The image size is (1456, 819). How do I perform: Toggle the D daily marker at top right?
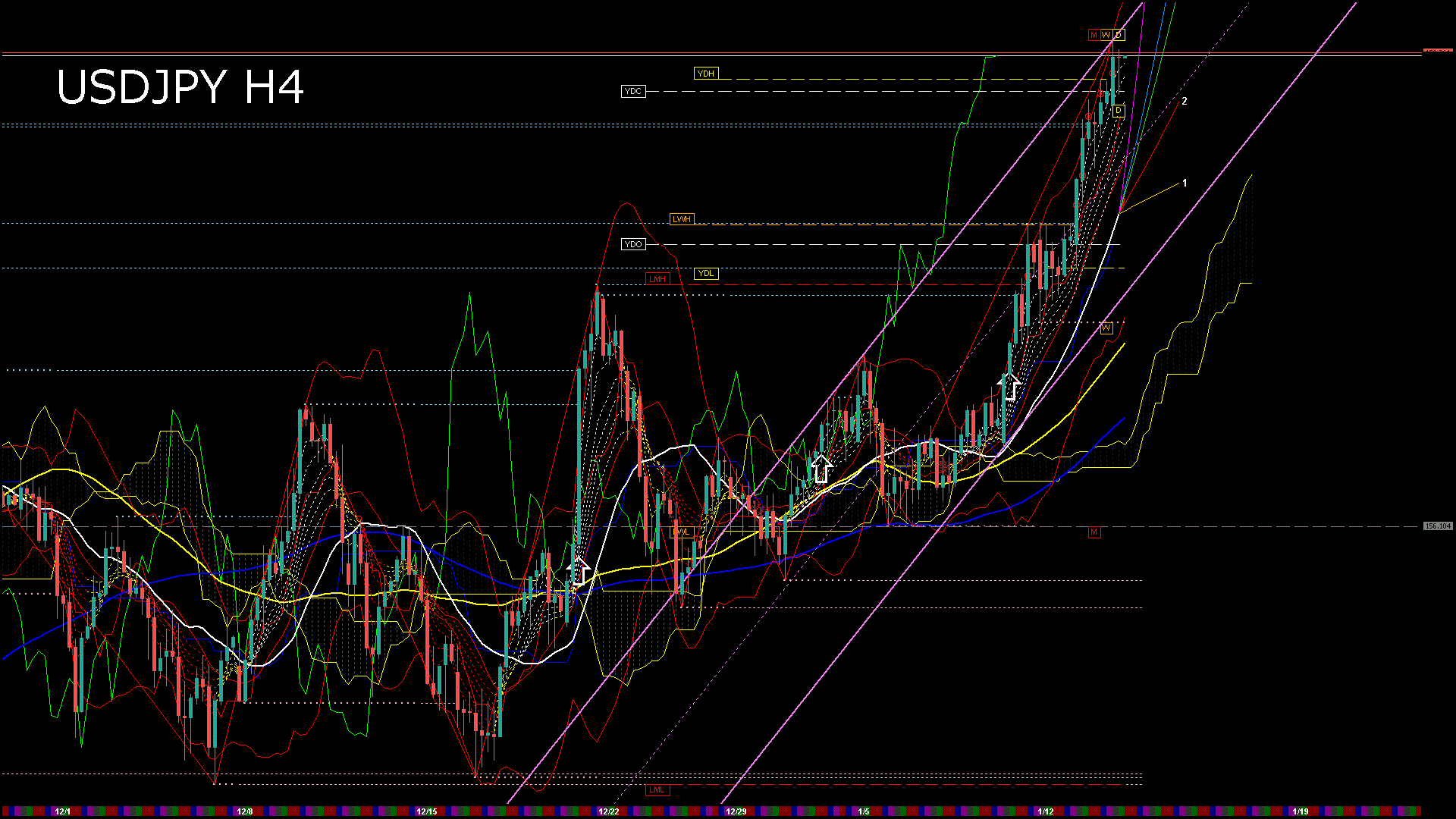[1118, 34]
